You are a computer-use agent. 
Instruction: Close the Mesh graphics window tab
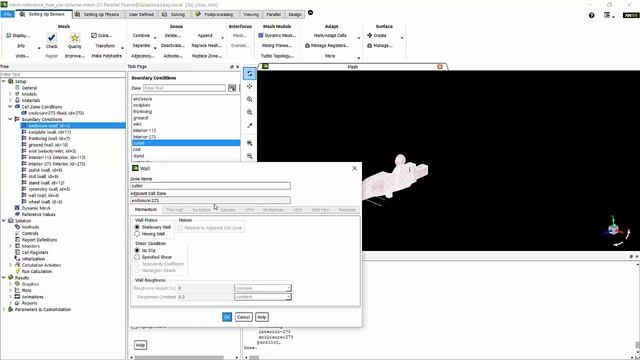(x=440, y=67)
